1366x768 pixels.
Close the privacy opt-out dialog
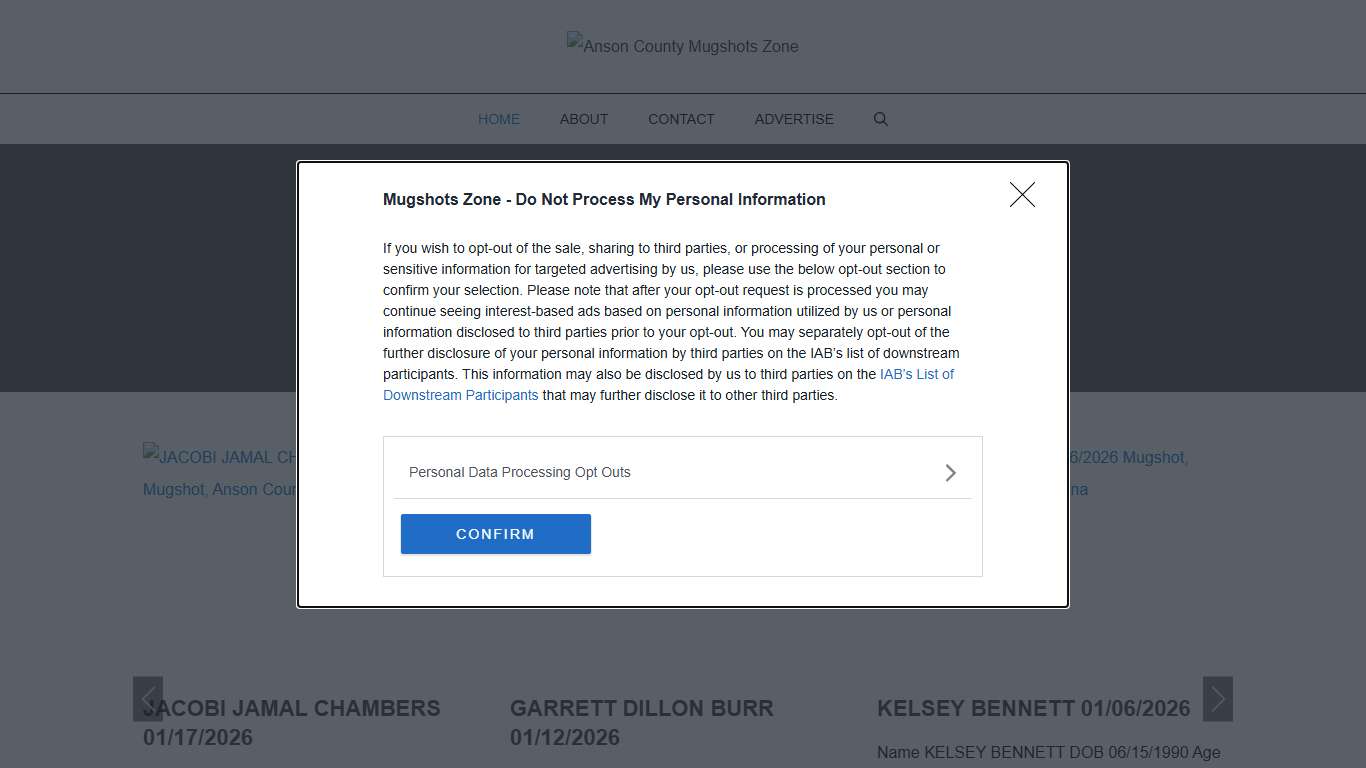click(x=1022, y=195)
